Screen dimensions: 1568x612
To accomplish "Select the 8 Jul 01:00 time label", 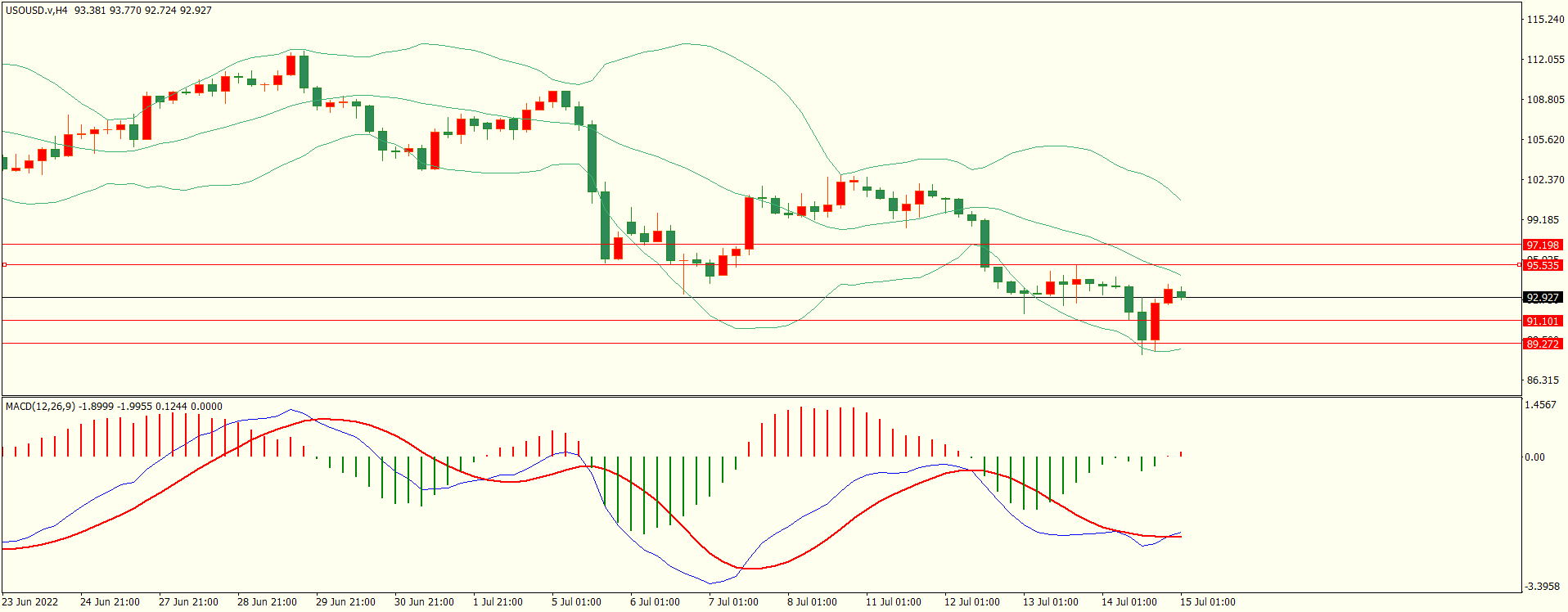I will pyautogui.click(x=812, y=602).
